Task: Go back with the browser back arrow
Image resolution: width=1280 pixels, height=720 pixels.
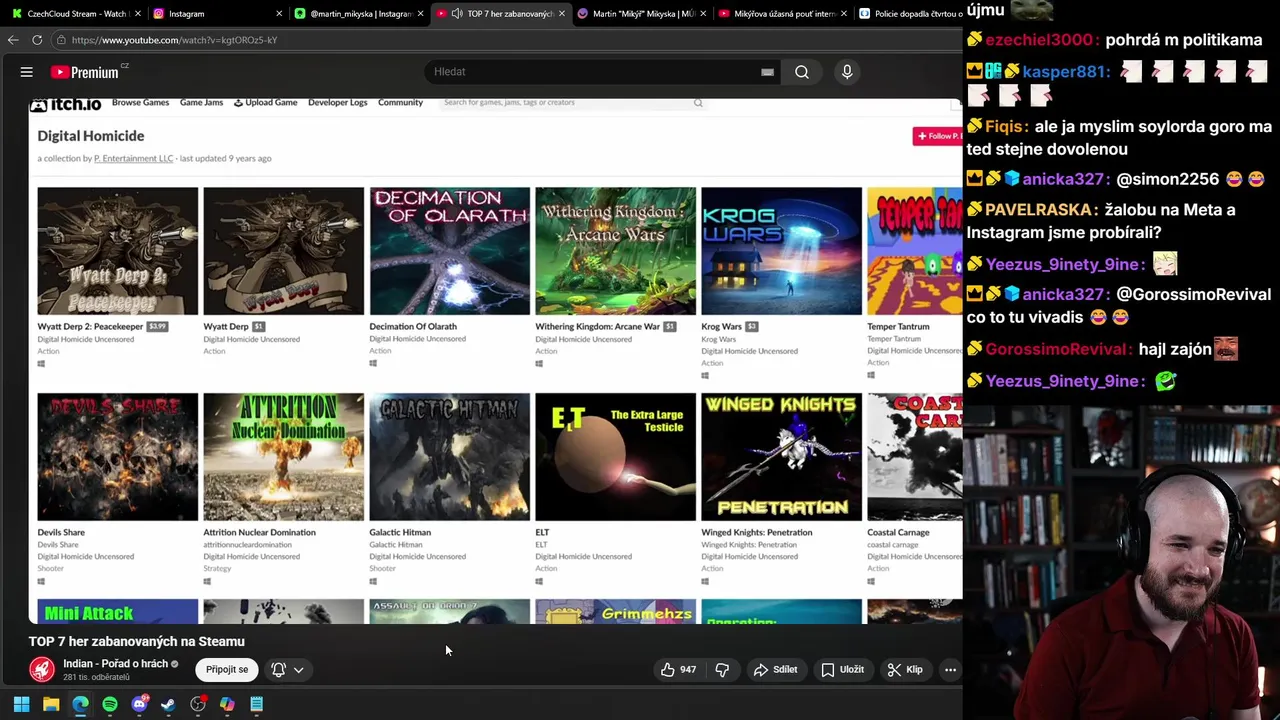Action: pos(12,40)
